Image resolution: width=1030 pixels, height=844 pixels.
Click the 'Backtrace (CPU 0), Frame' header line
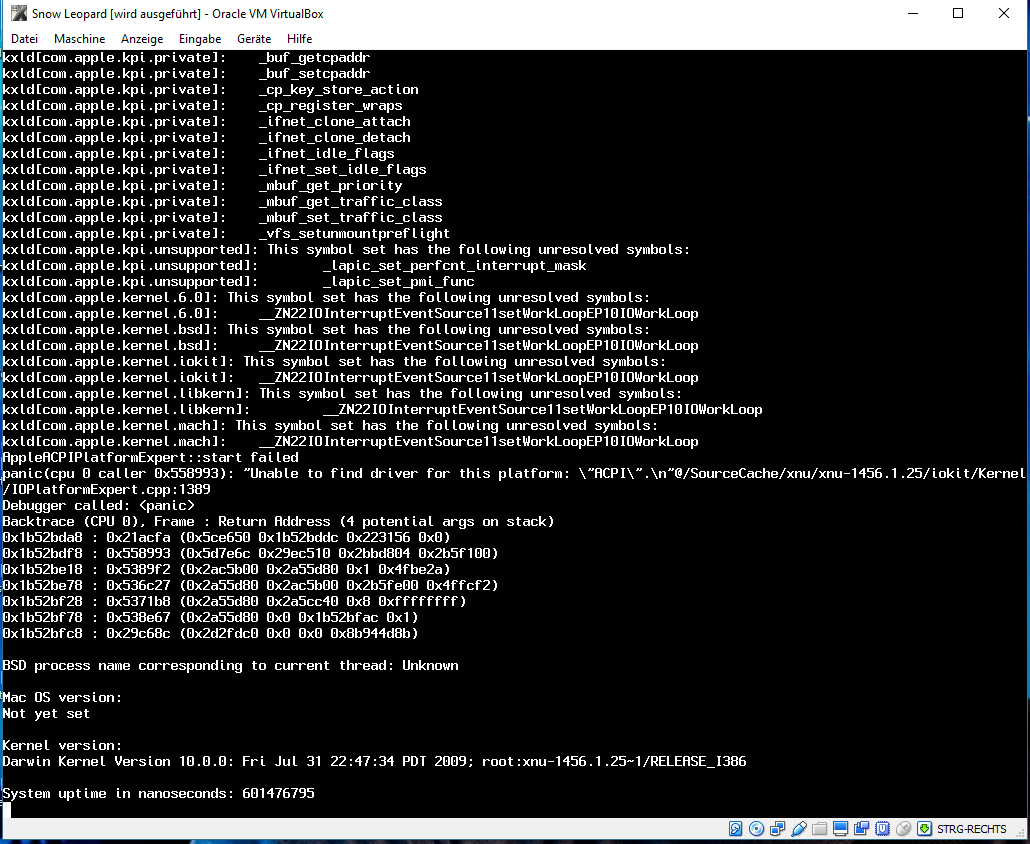(x=279, y=522)
